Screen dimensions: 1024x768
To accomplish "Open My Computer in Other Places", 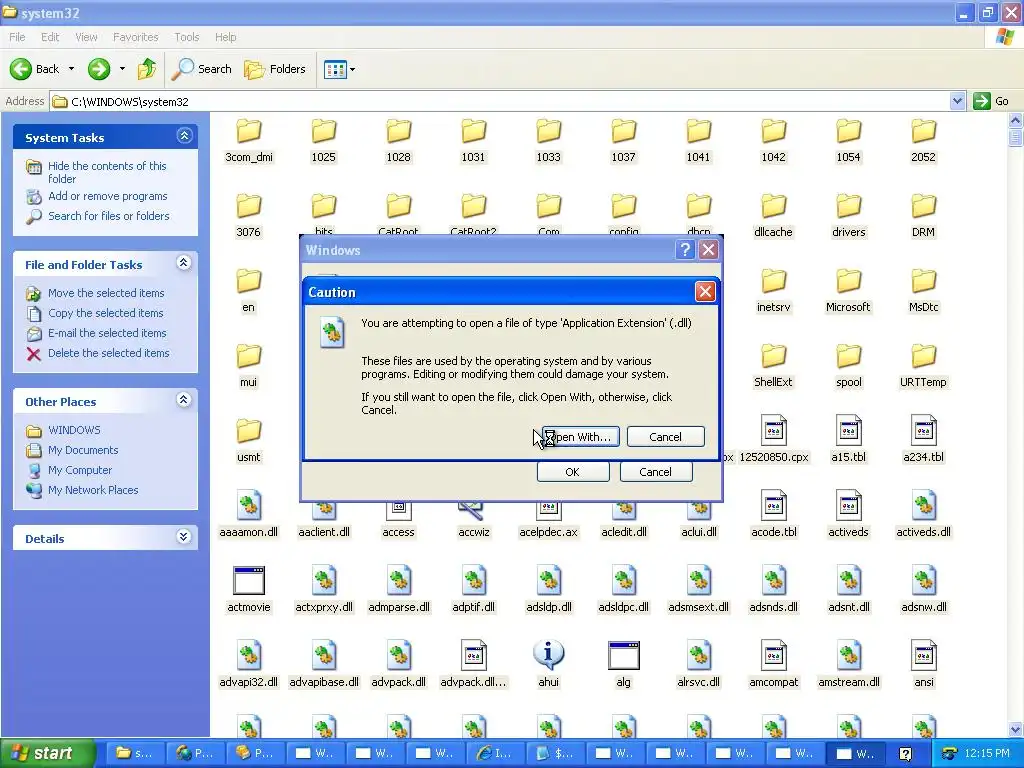I will [80, 470].
